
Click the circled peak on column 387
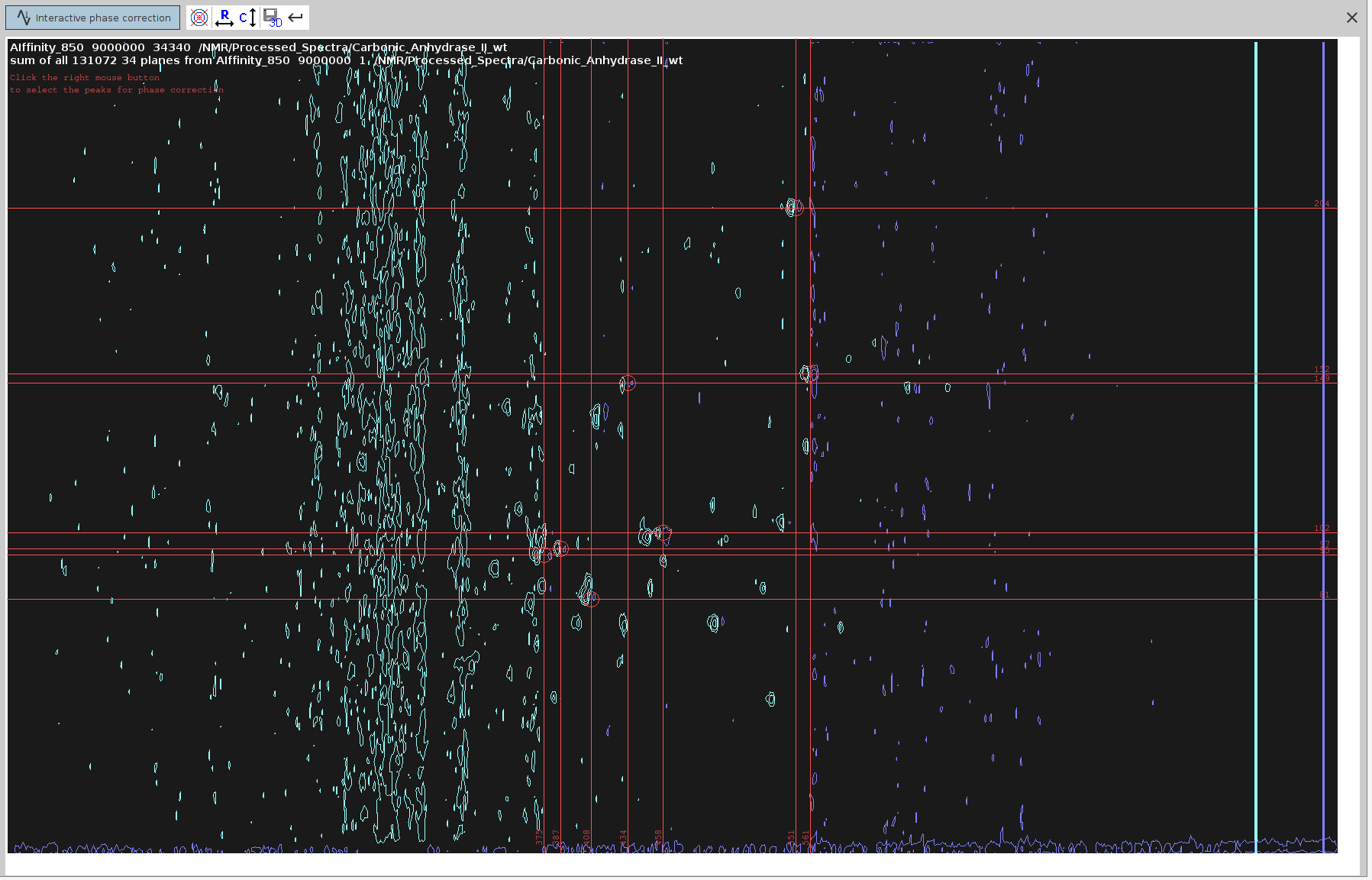[x=560, y=548]
